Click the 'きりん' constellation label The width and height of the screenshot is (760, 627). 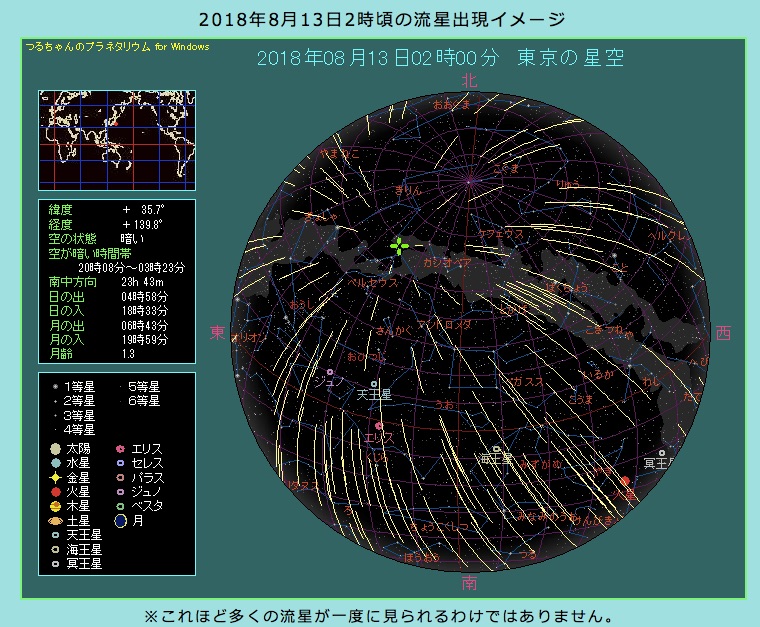coord(408,190)
